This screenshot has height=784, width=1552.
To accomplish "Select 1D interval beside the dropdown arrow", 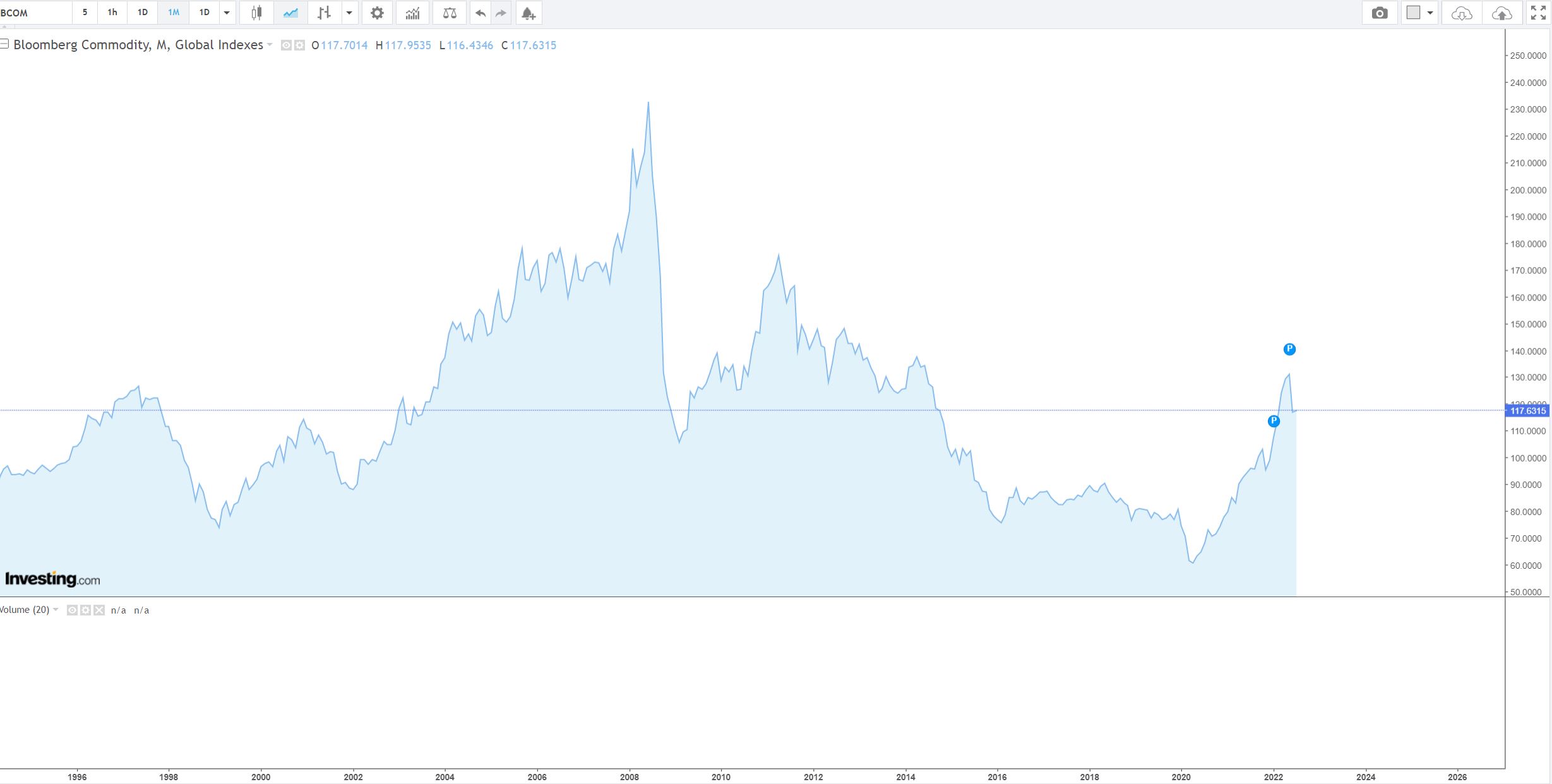I will (204, 13).
